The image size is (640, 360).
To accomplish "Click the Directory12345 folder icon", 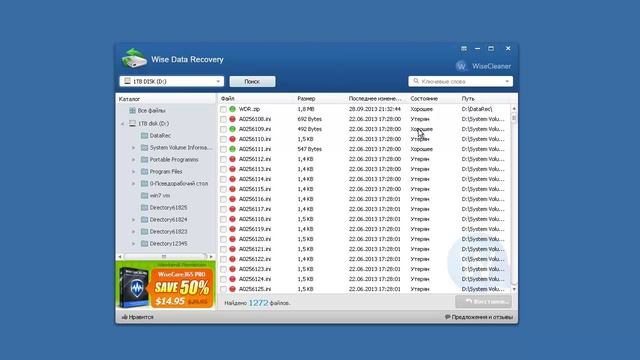I will (144, 244).
